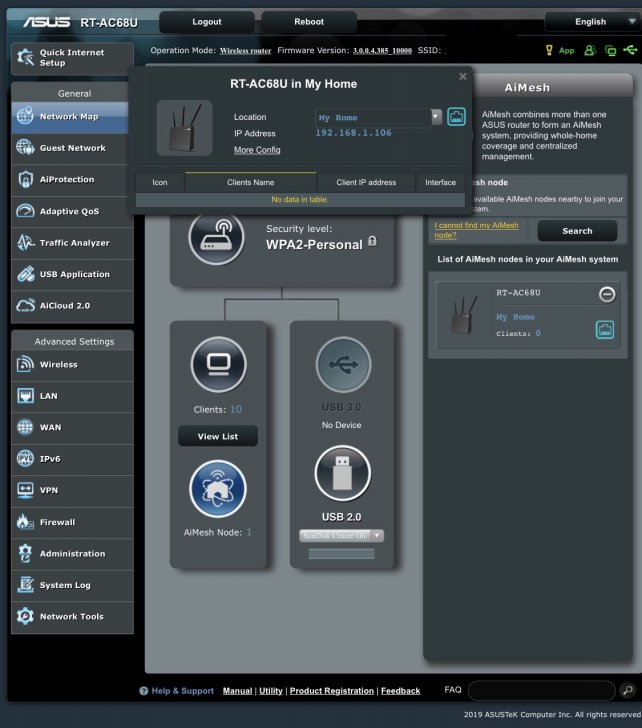
Task: Click the AiMesh Node icon
Action: [218, 489]
